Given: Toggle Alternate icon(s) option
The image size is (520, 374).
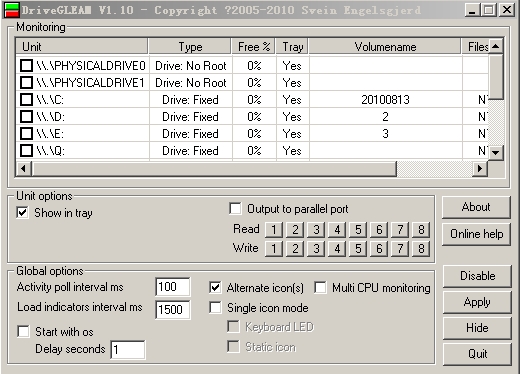Looking at the screenshot, I should (215, 287).
